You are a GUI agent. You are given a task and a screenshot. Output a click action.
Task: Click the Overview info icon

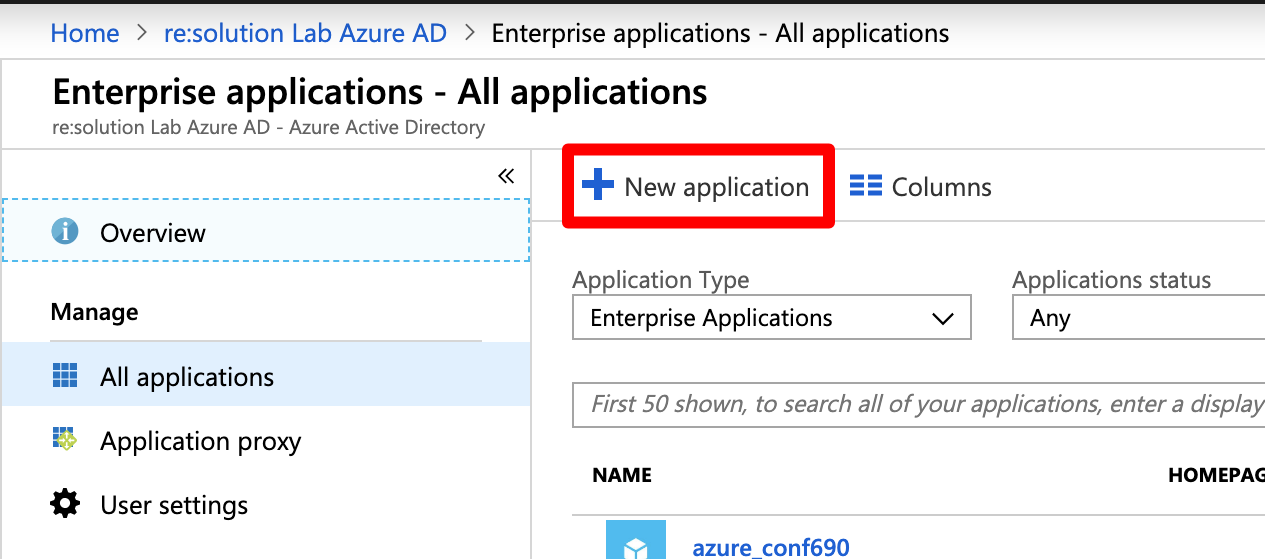coord(65,232)
